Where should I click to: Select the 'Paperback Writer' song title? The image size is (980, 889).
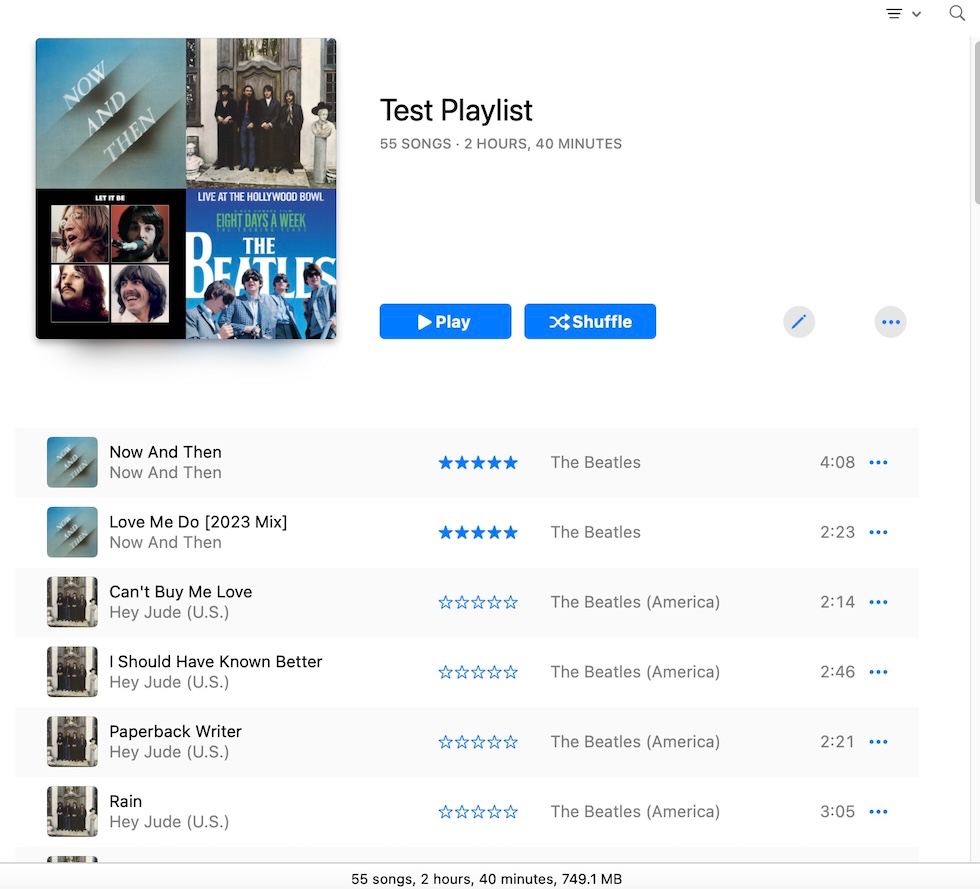175,731
